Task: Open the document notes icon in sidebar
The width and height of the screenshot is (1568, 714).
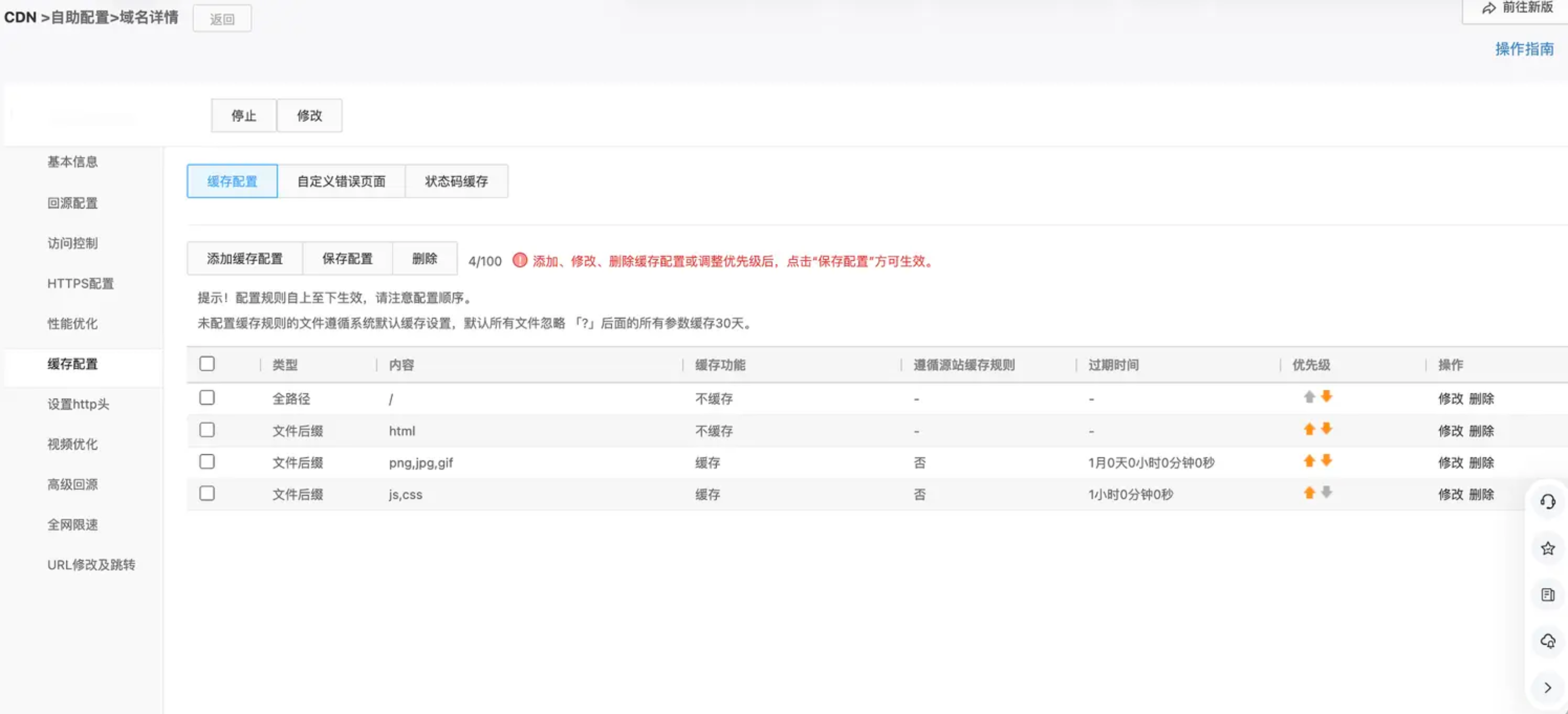Action: click(1547, 595)
